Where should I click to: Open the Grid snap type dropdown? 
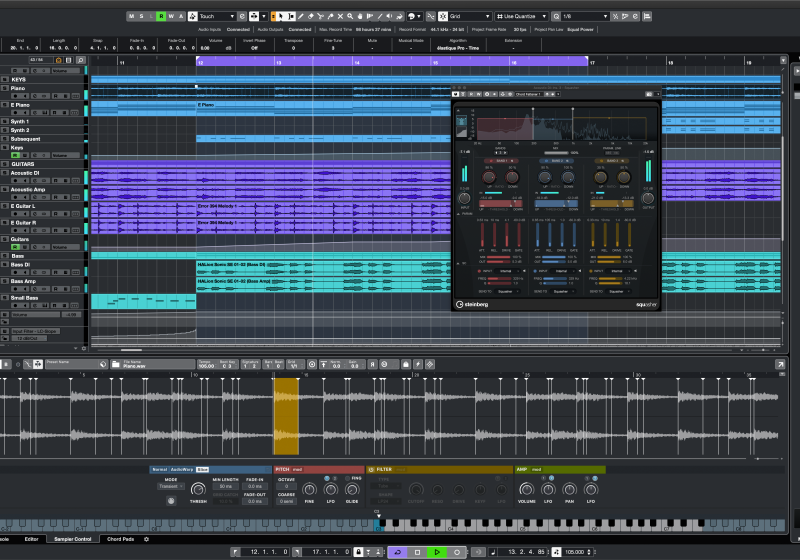pos(465,16)
